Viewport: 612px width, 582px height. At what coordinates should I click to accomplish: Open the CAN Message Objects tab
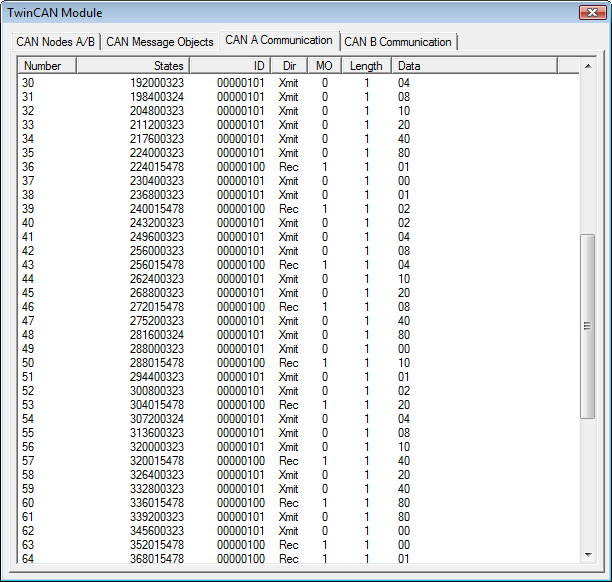pos(160,42)
